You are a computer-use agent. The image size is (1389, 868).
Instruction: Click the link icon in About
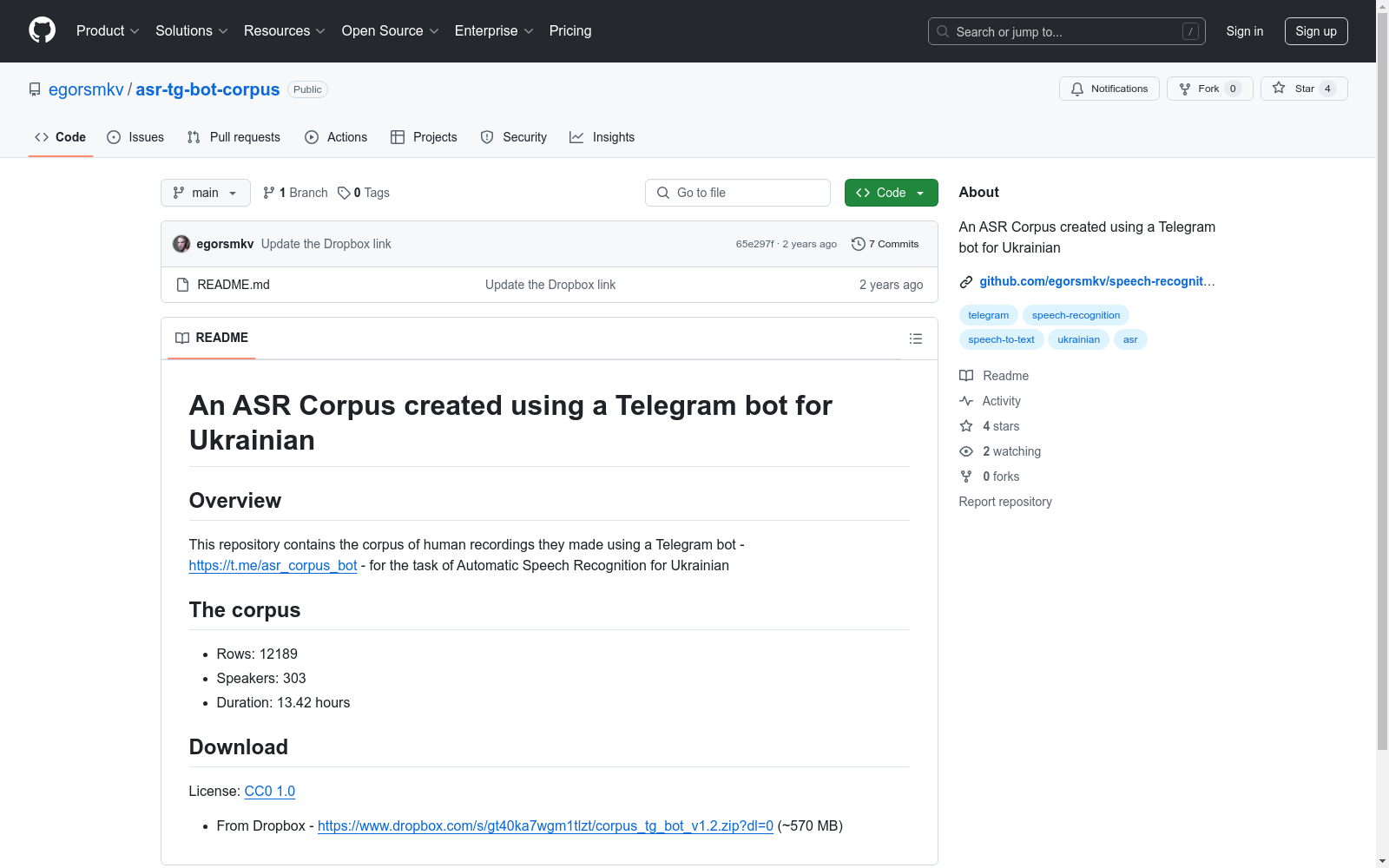pos(965,281)
